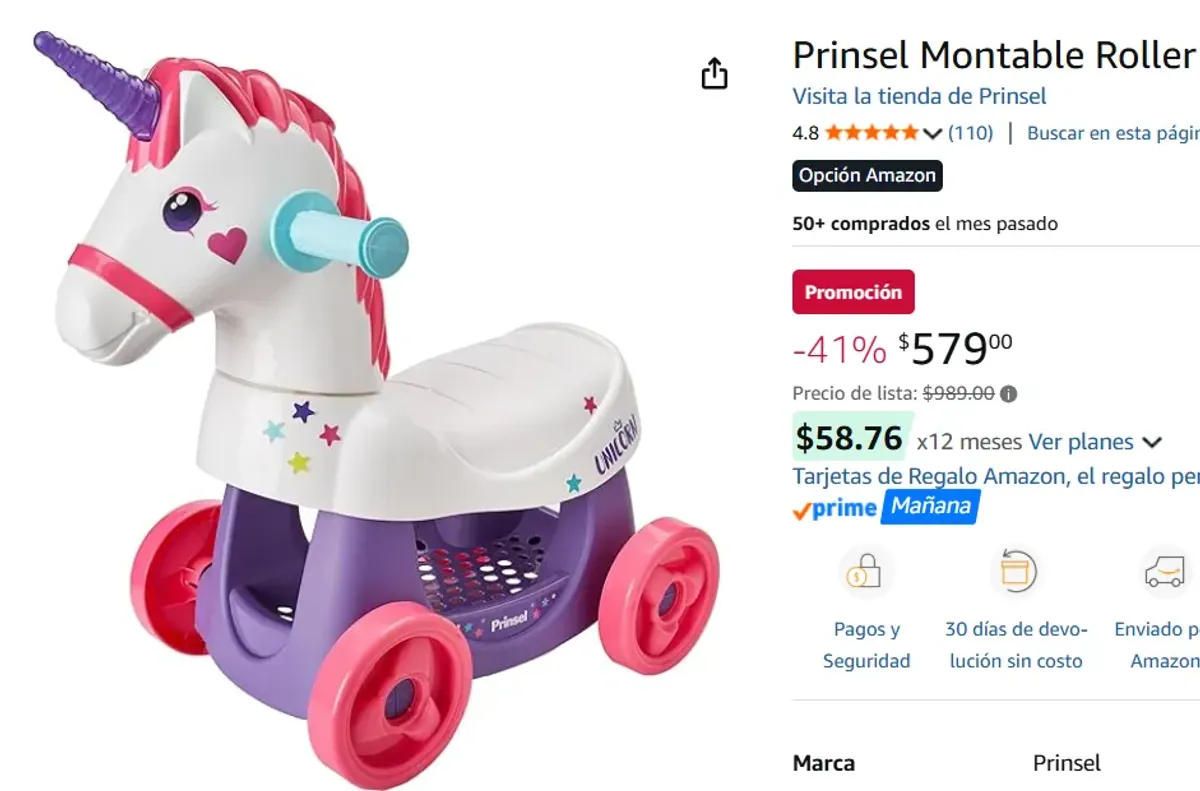Screen dimensions: 1200x791
Task: Click the Opción Amazon badge
Action: click(x=866, y=175)
